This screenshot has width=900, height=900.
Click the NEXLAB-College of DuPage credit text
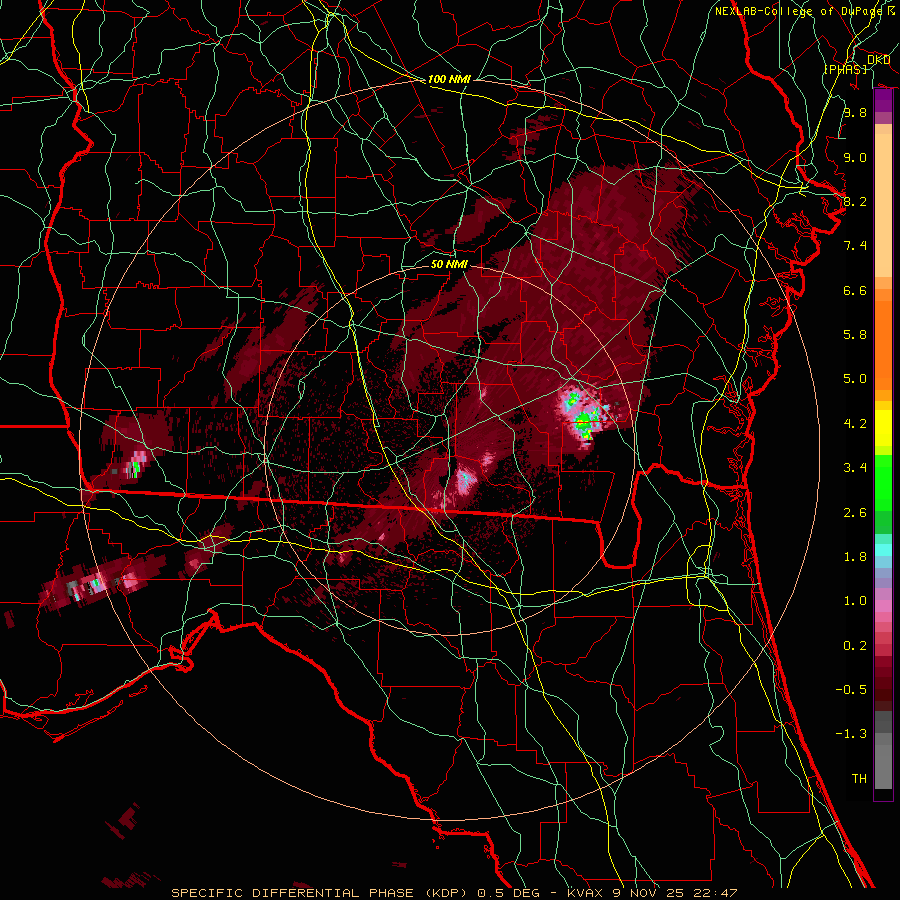804,11
